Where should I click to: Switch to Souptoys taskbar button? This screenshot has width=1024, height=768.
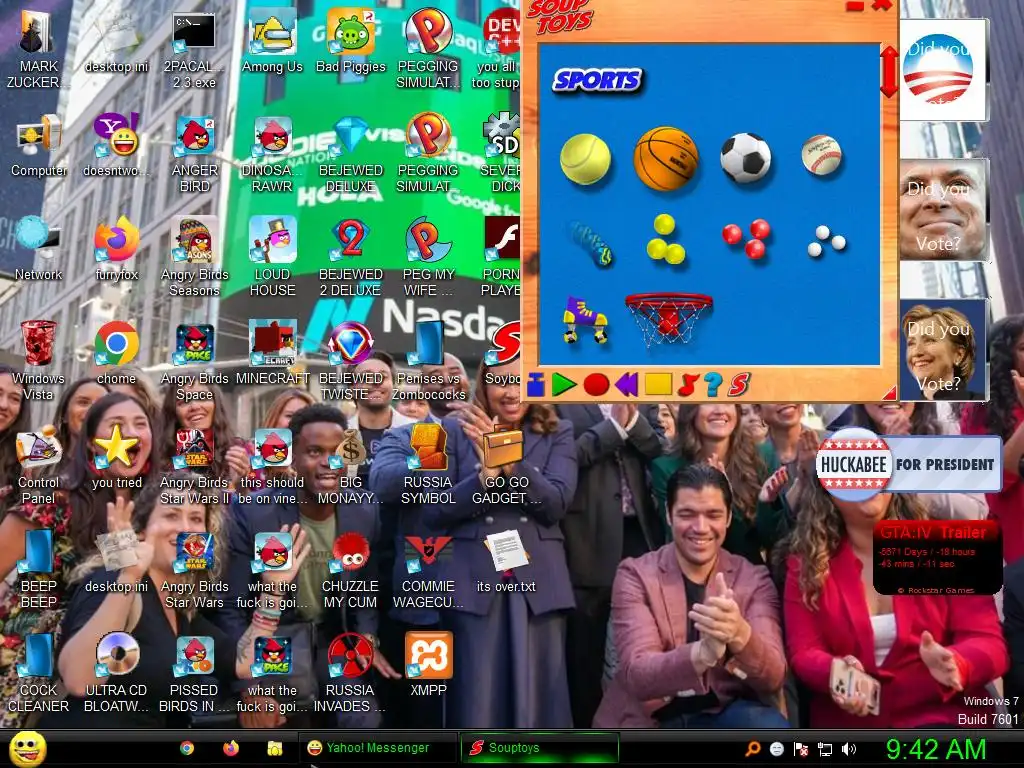[539, 748]
